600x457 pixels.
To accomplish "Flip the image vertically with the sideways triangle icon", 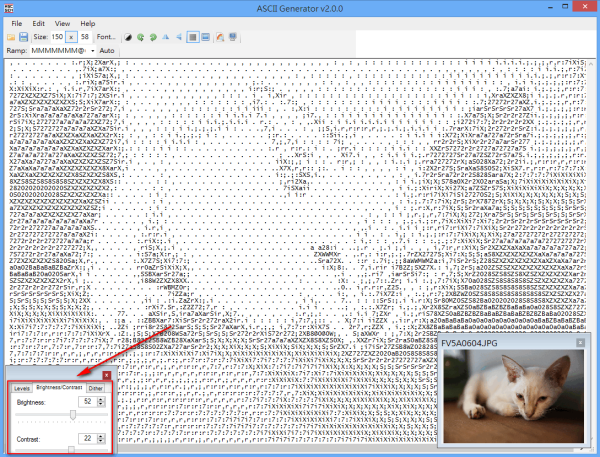I will [179, 37].
